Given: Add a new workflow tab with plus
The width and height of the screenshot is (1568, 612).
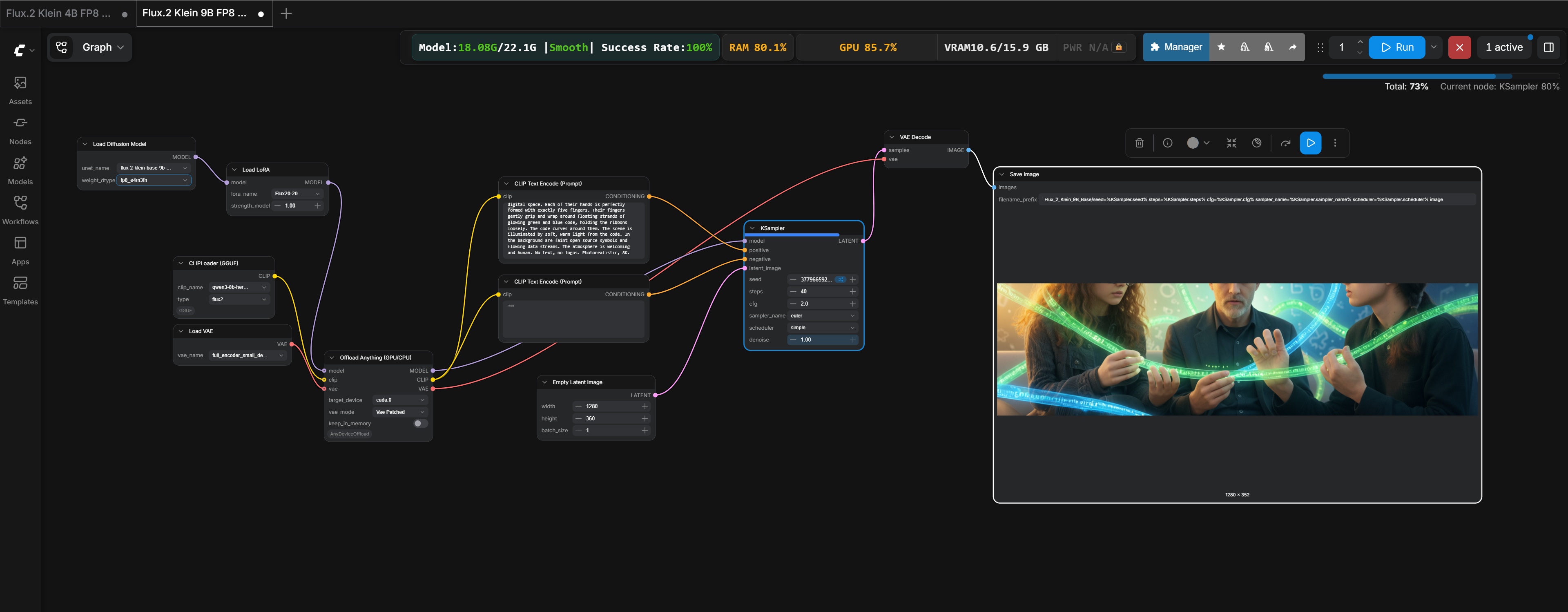Looking at the screenshot, I should pos(286,13).
